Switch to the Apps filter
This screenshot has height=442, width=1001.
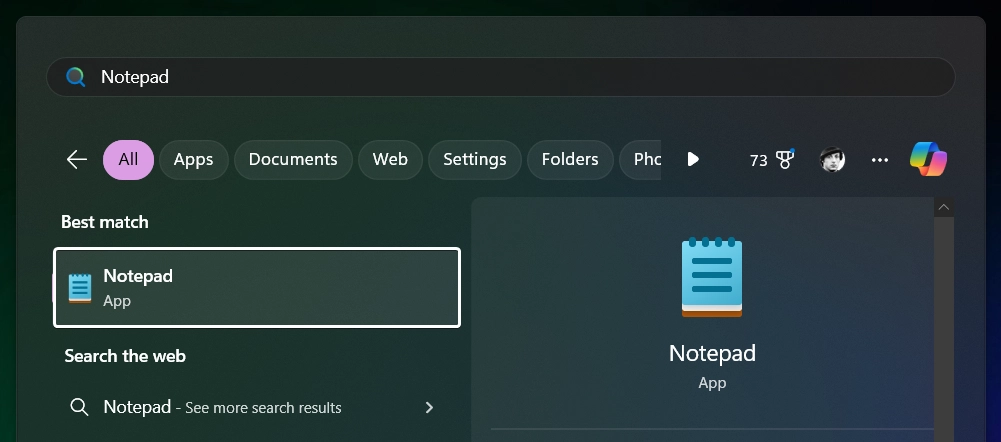(193, 160)
